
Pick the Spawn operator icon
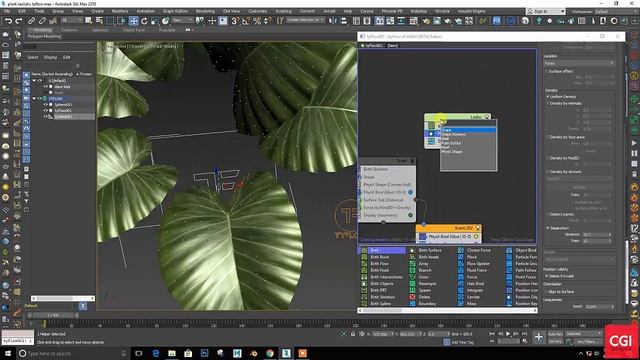(412, 290)
